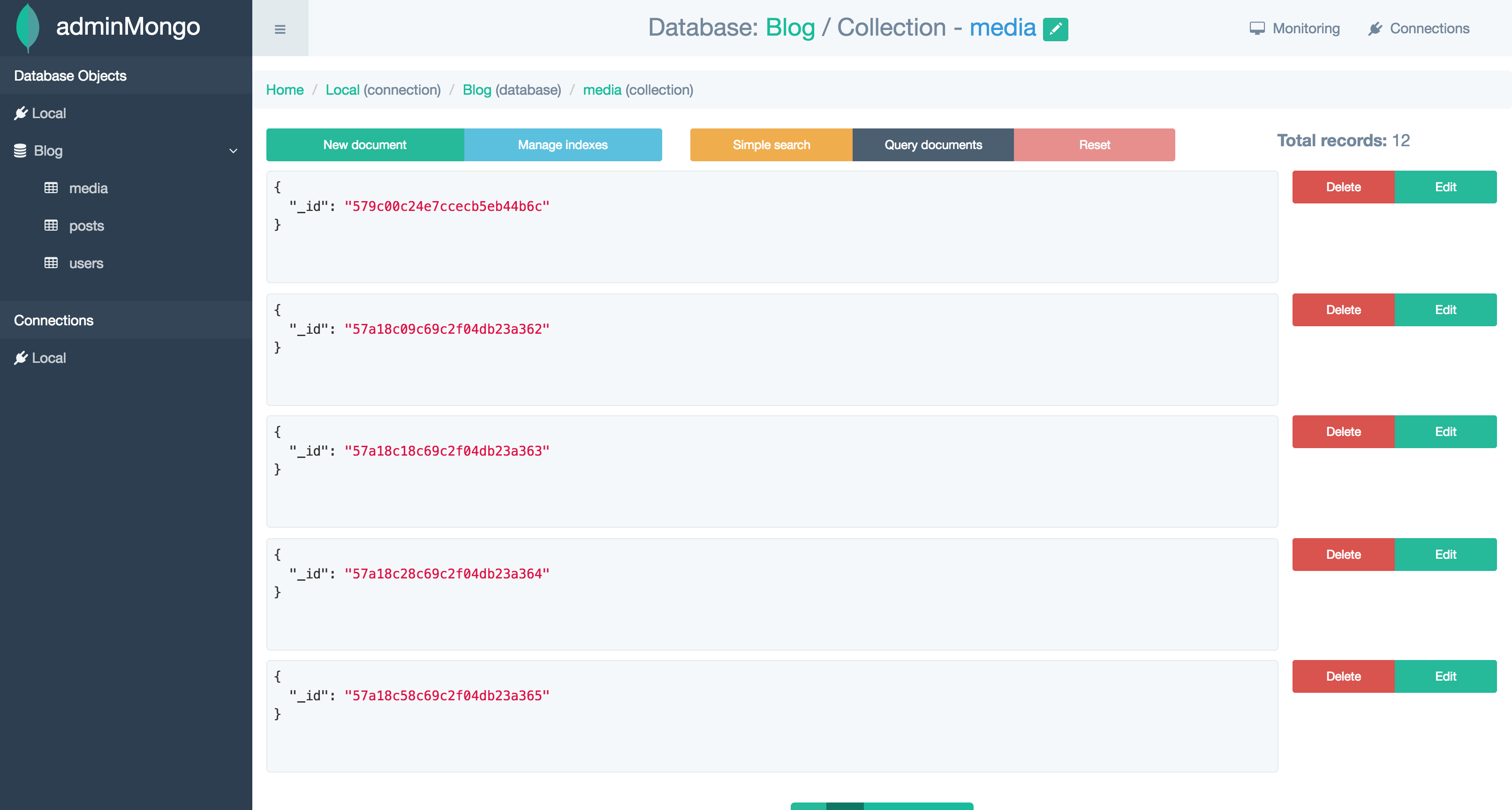
Task: Click the table icon beside media
Action: [x=51, y=187]
